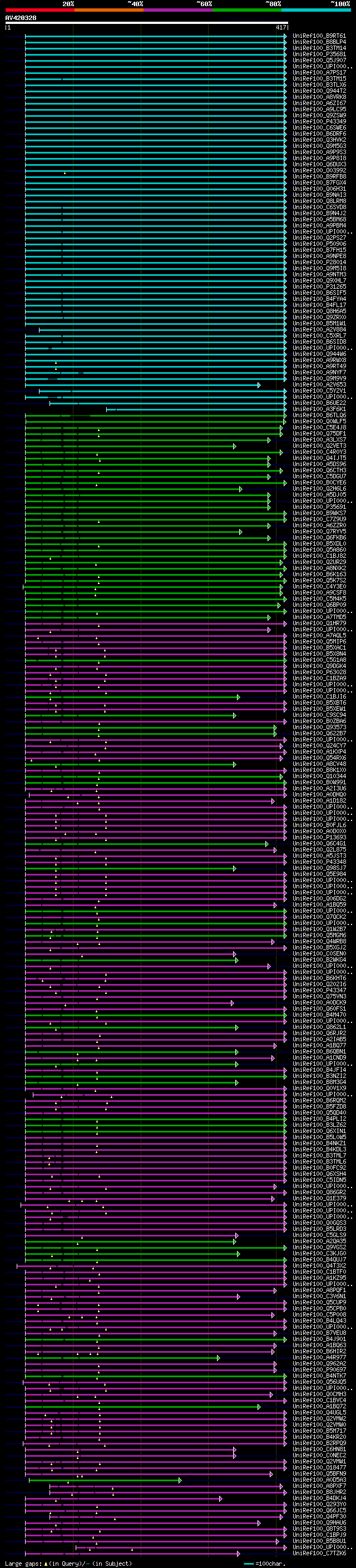Pick the UniRef100_Q75DF1 label
356x1568 pixels.
coord(319,433)
